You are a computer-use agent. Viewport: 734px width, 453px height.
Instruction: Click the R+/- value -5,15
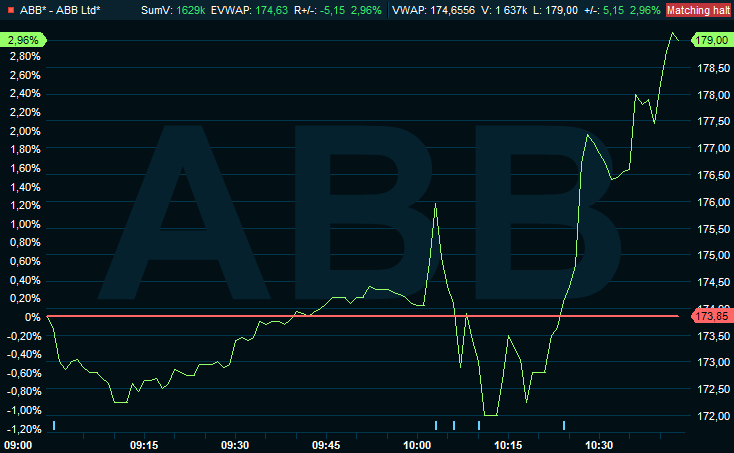pos(332,10)
